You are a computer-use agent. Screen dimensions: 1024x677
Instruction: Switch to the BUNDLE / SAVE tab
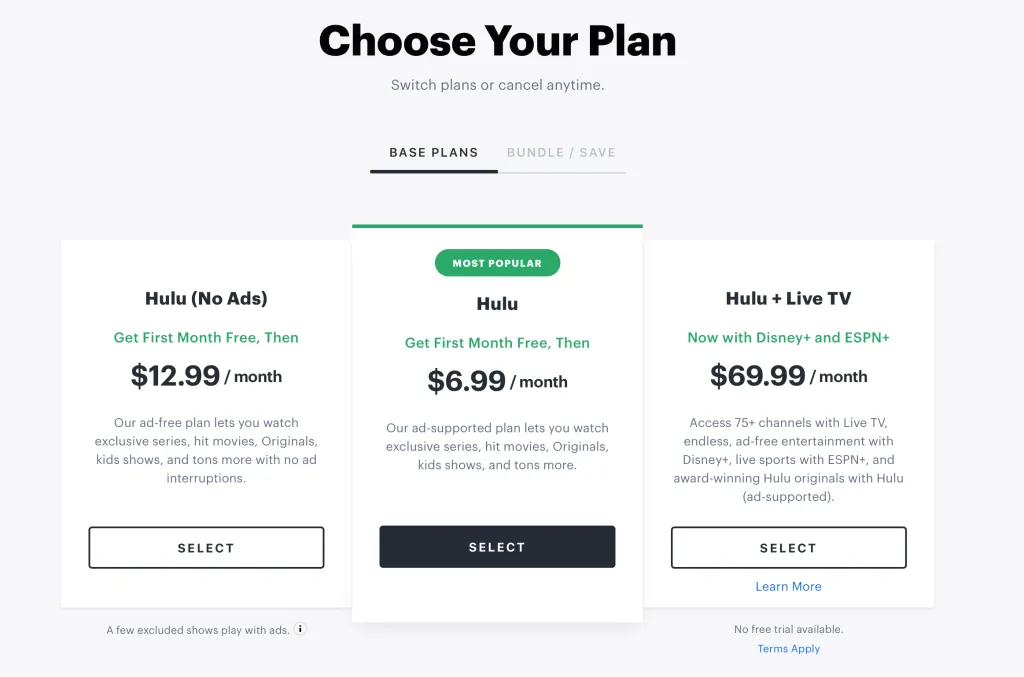tap(561, 152)
